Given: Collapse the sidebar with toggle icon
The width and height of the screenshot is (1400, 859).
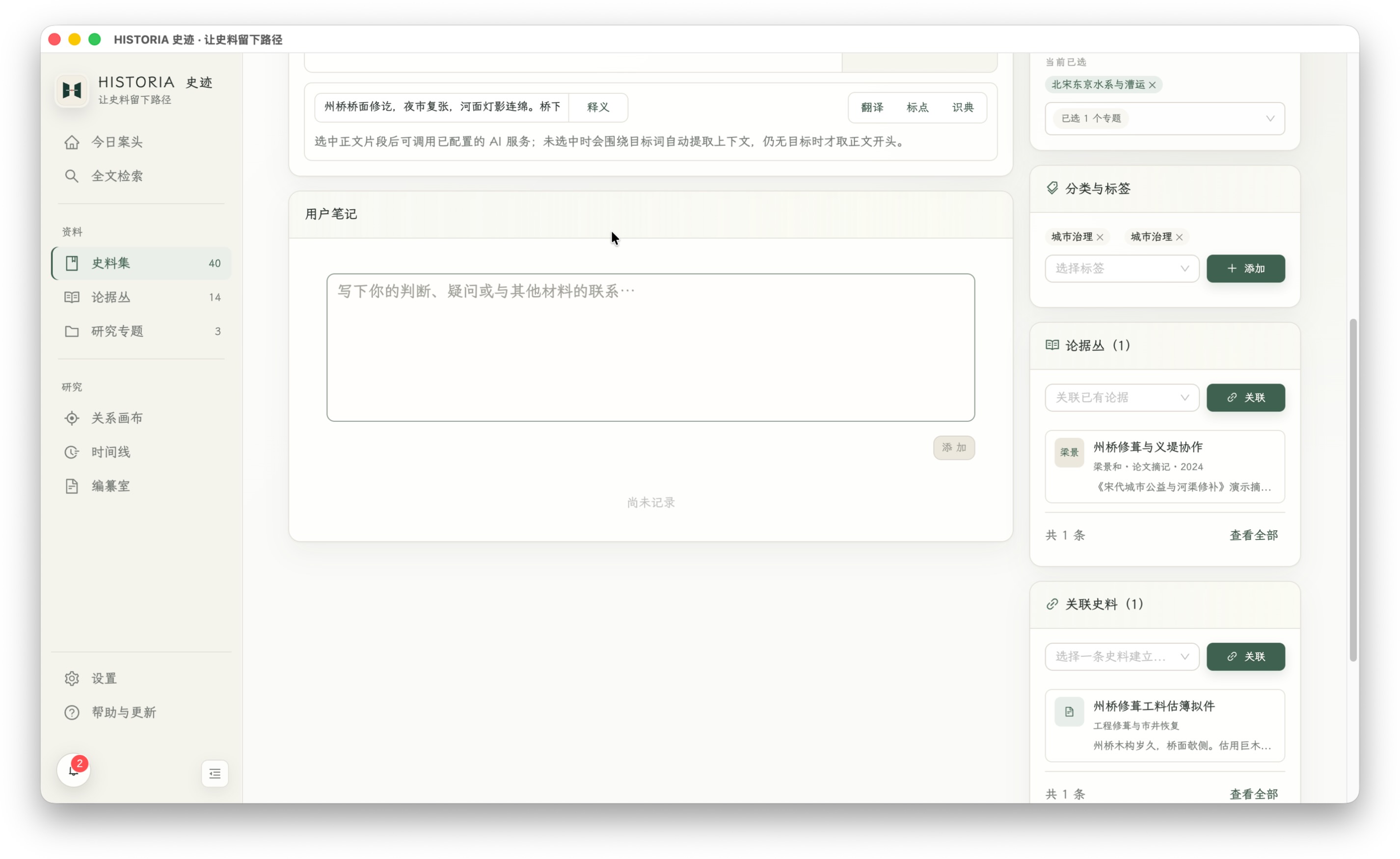Looking at the screenshot, I should pos(215,774).
